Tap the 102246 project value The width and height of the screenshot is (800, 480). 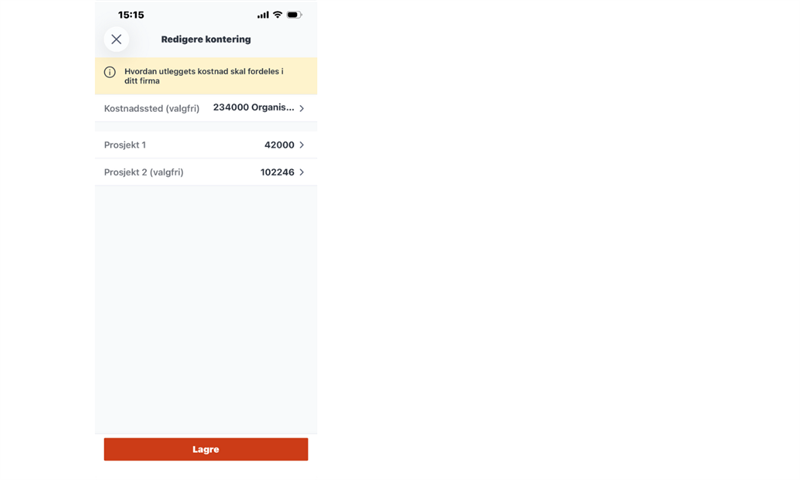277,172
